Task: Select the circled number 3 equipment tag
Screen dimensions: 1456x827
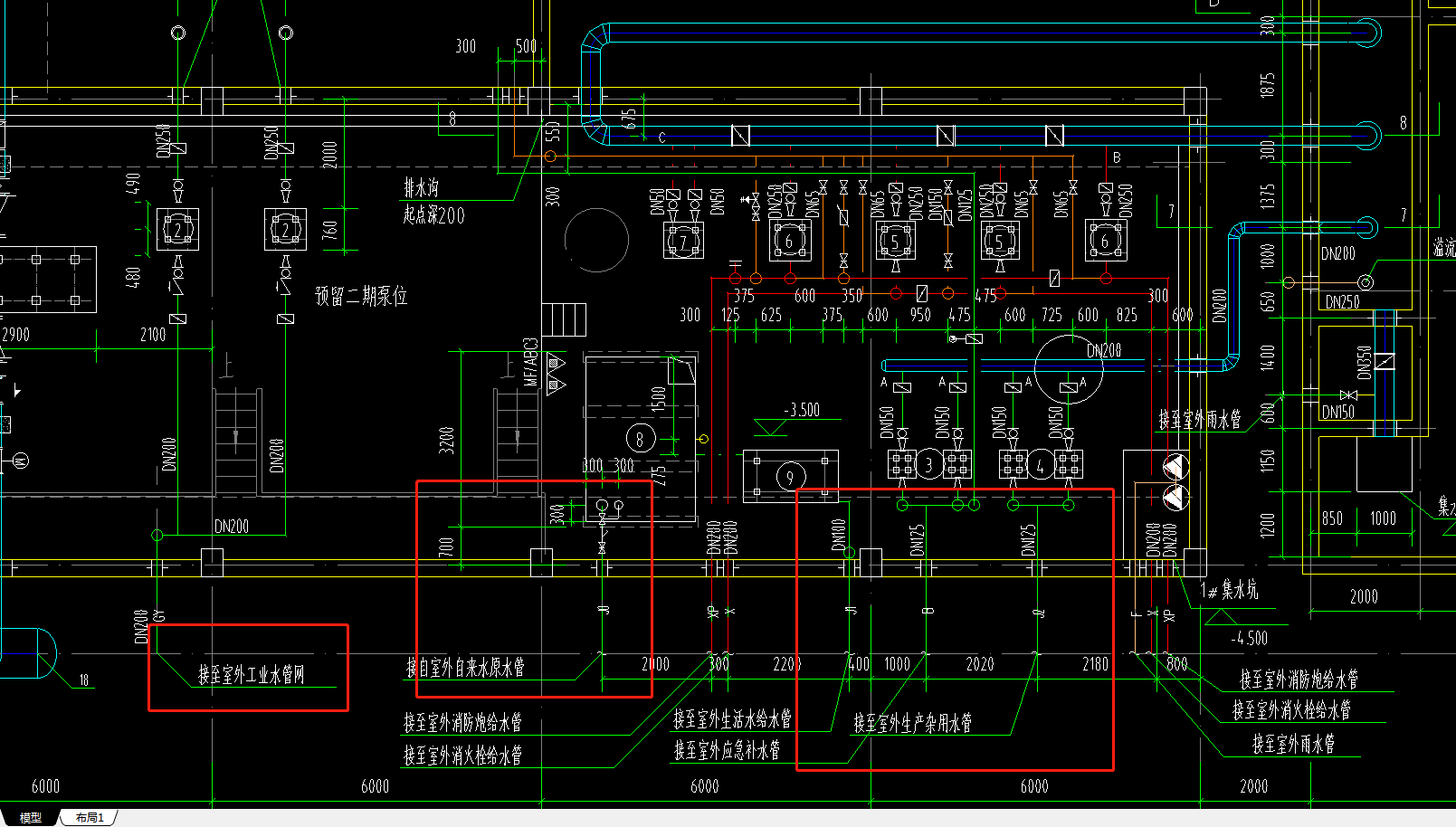Action: click(928, 465)
